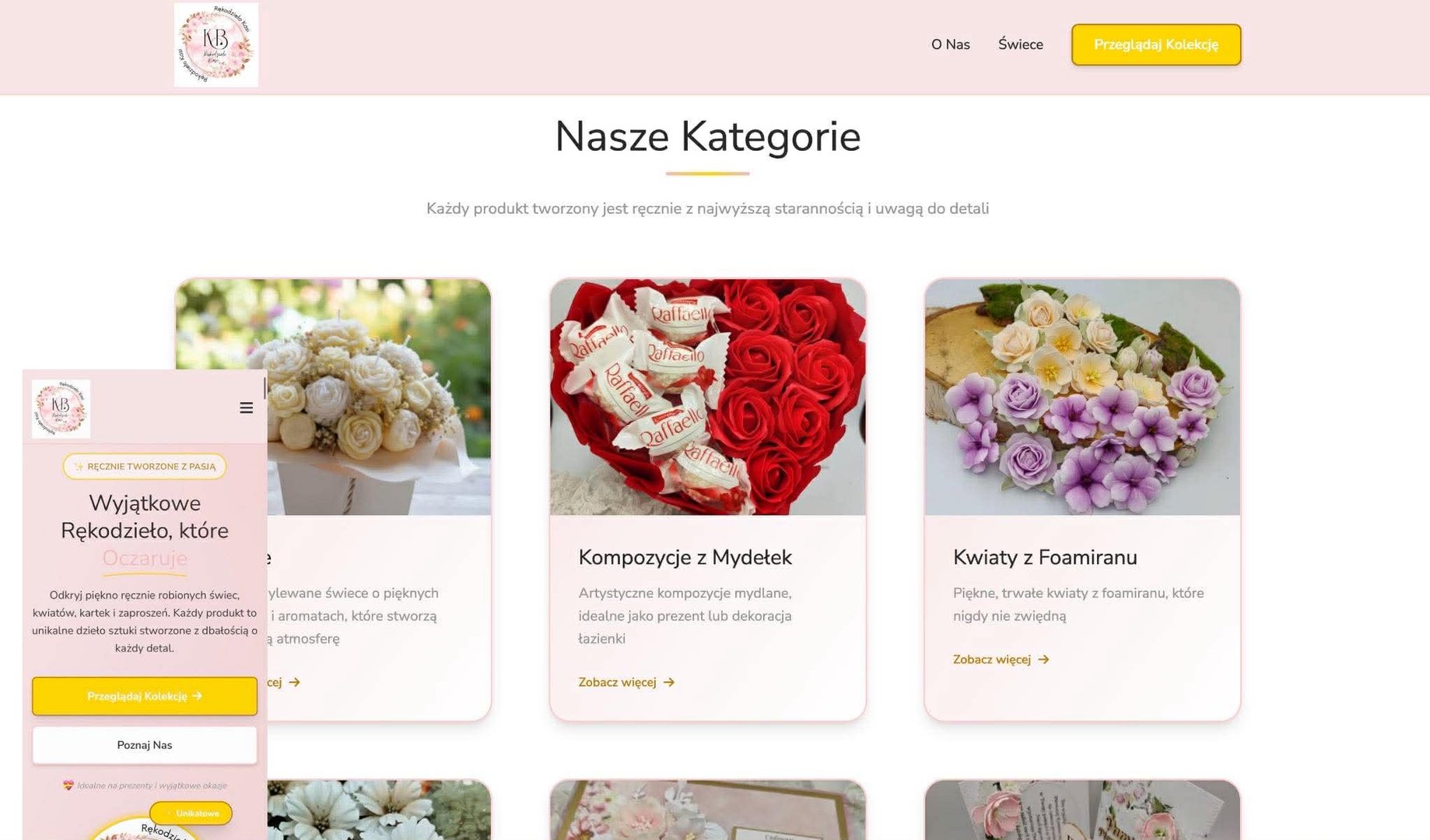The width and height of the screenshot is (1430, 840).
Task: Click the Raffaello red roses heart image
Action: pos(707,397)
